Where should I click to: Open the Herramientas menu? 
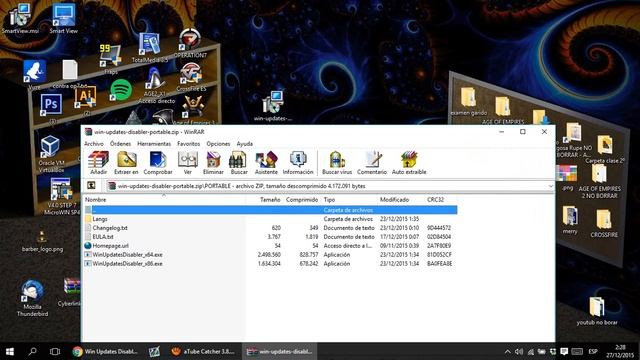click(x=154, y=144)
